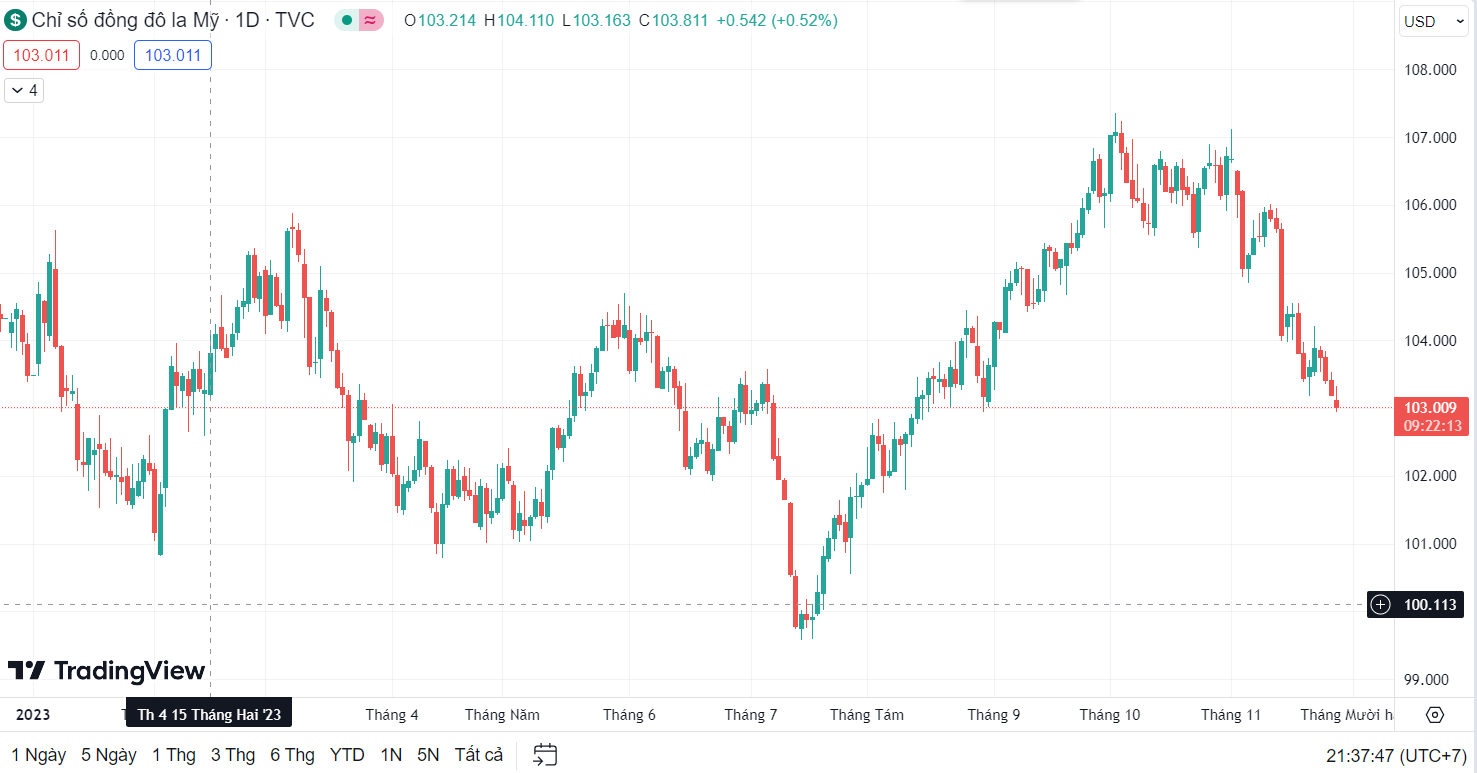Select the YTD time range

click(x=347, y=755)
